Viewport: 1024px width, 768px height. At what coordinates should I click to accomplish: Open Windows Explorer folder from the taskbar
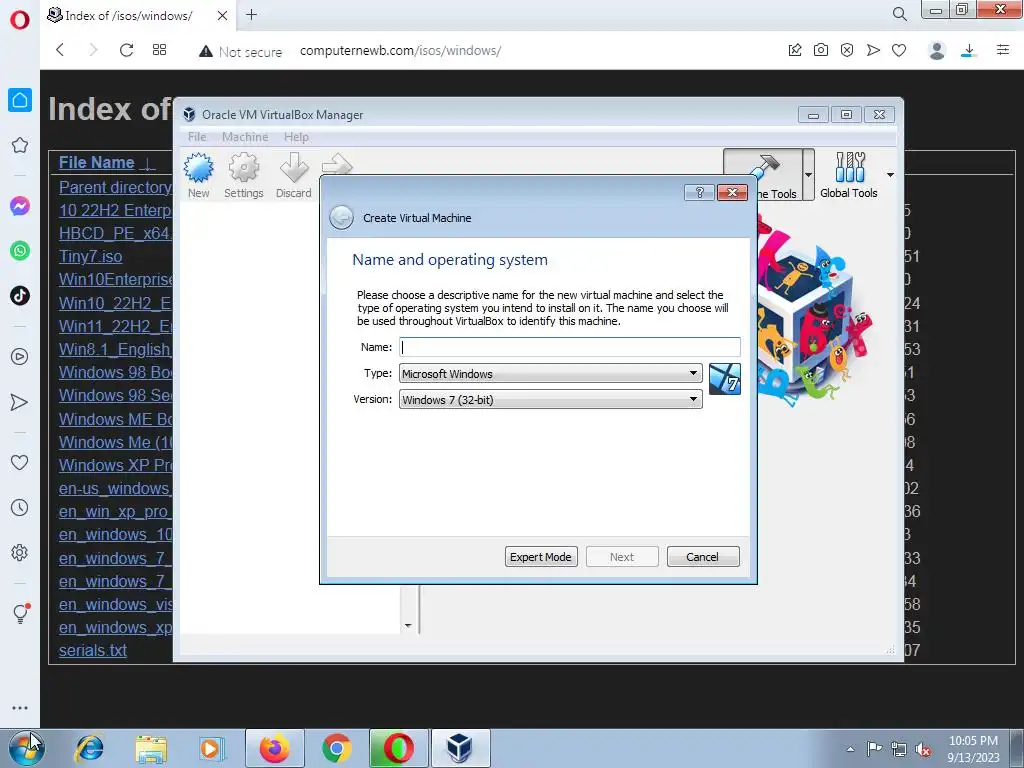(x=151, y=748)
